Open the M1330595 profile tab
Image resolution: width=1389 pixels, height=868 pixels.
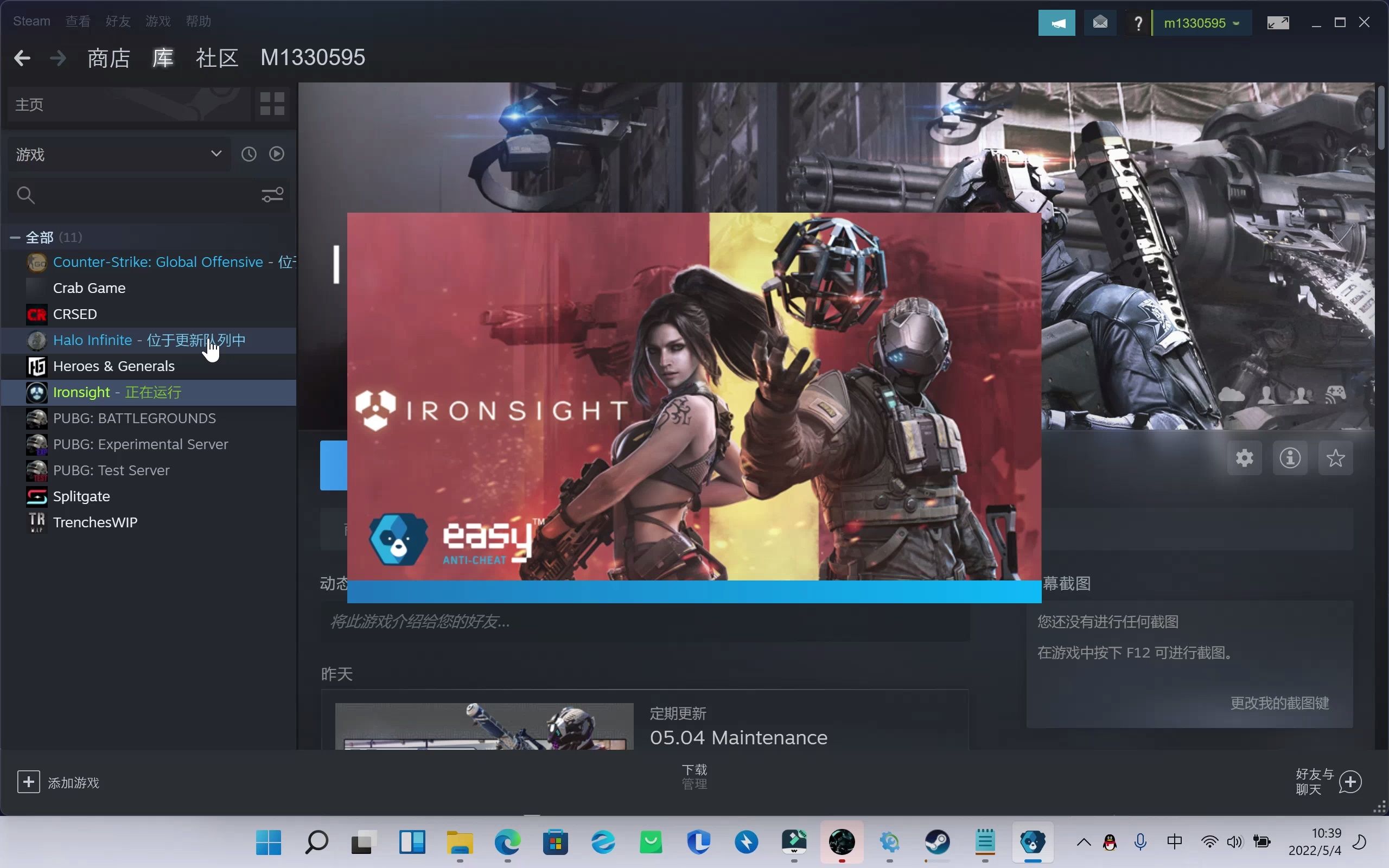pos(313,58)
